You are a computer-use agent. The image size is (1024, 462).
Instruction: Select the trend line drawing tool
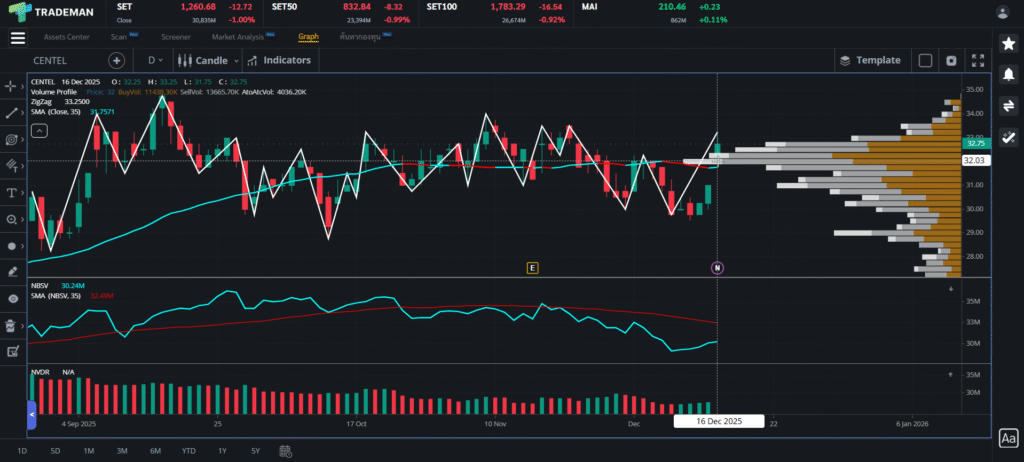pos(12,113)
